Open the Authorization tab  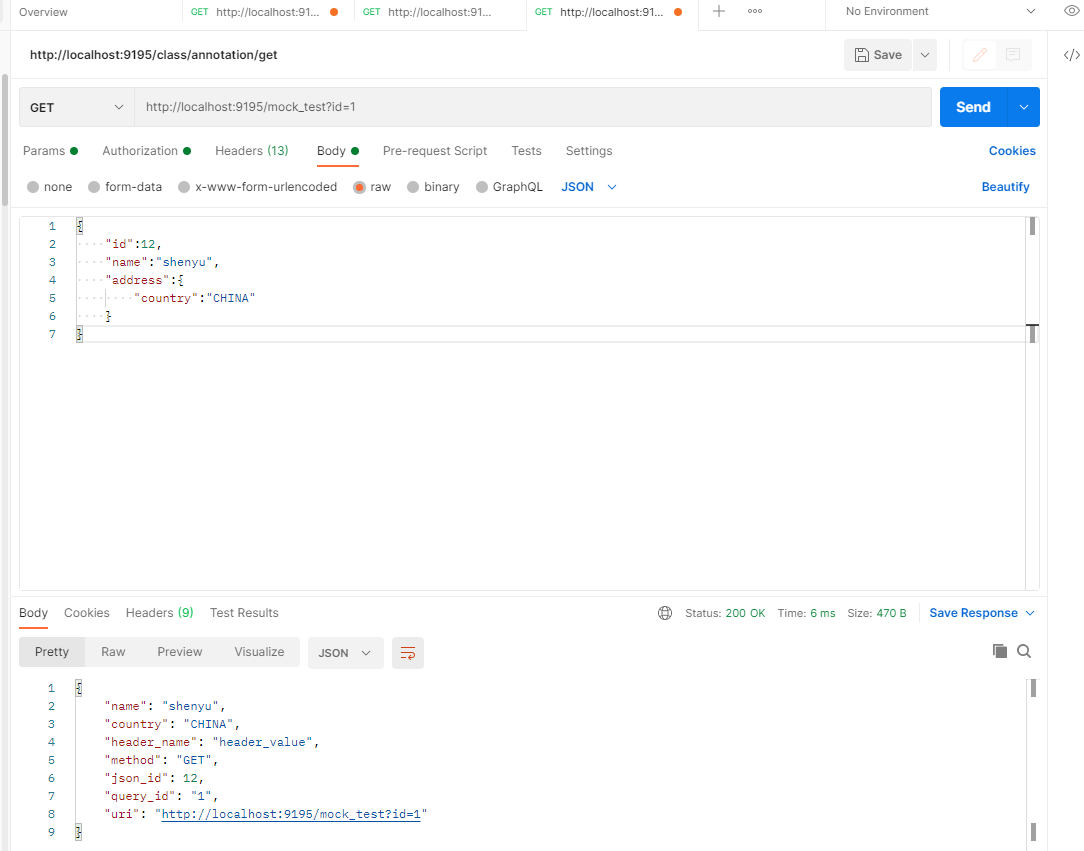click(147, 151)
